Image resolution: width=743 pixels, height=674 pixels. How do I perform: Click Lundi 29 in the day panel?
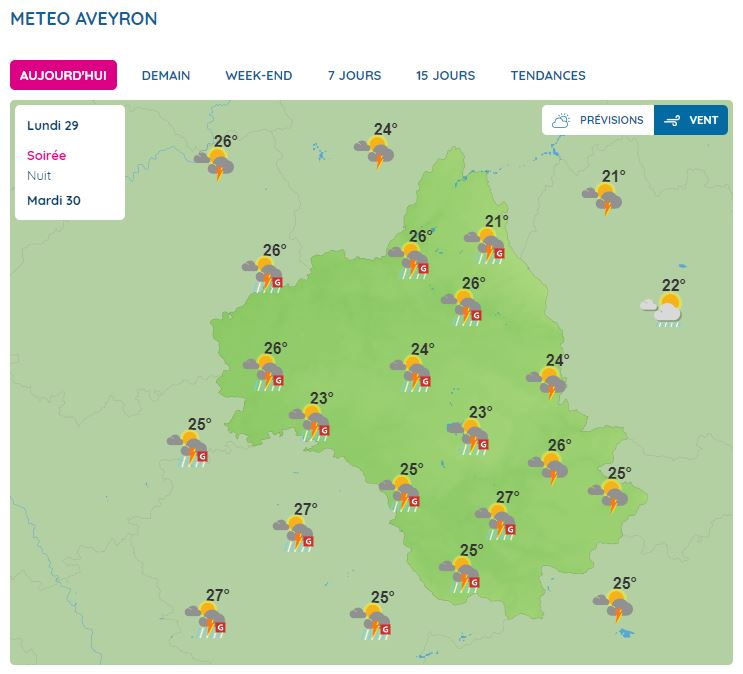pos(53,126)
